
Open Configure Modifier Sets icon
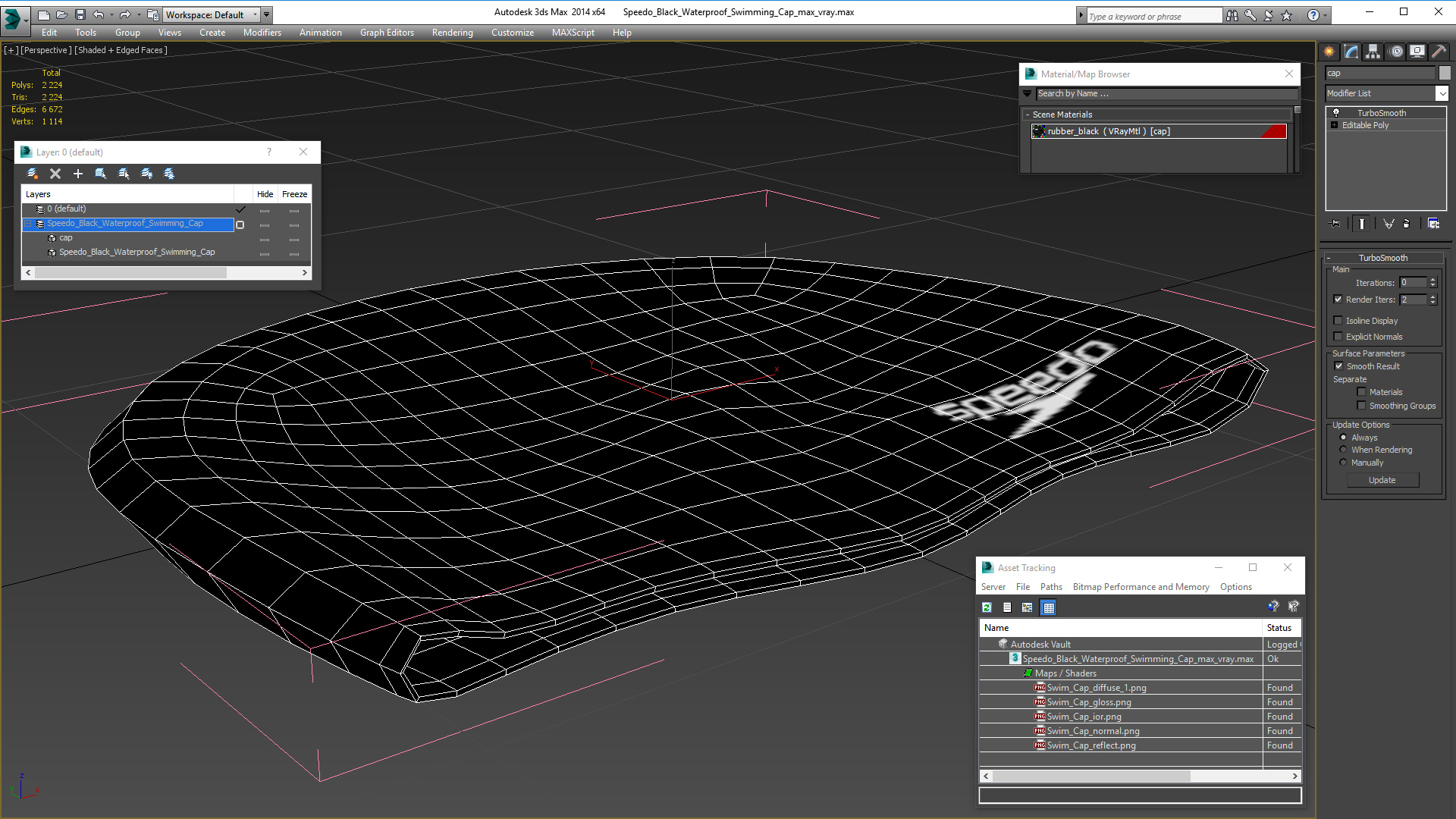1433,224
